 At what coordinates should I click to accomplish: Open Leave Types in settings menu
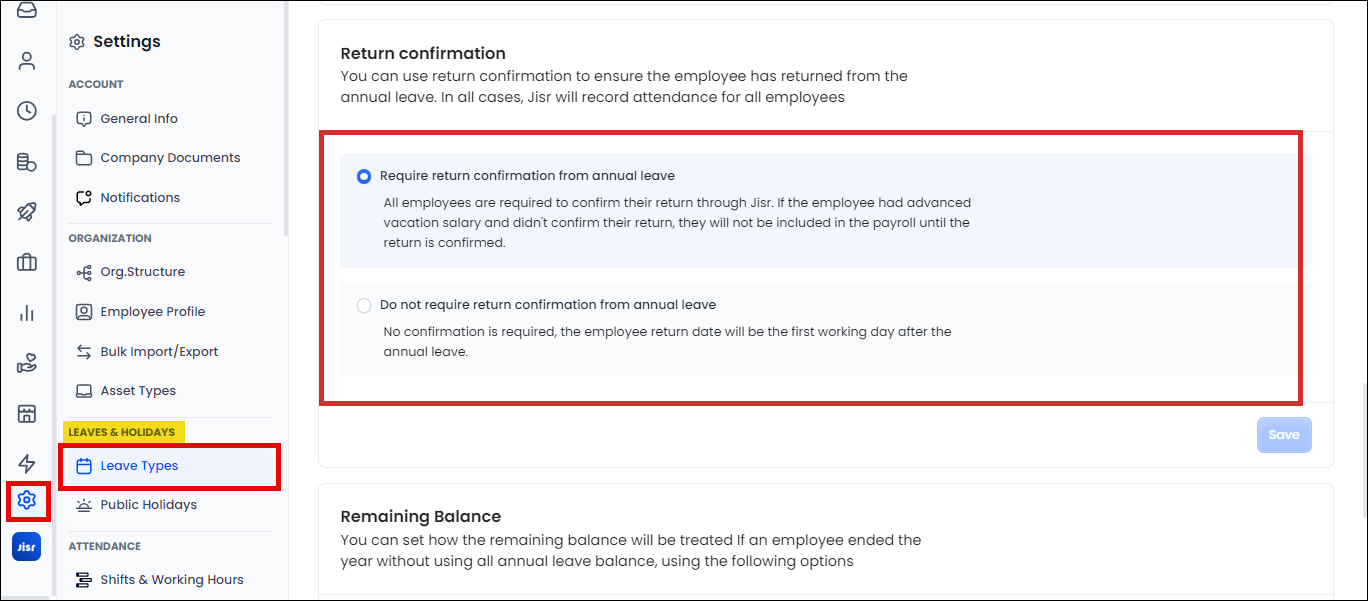pyautogui.click(x=139, y=466)
